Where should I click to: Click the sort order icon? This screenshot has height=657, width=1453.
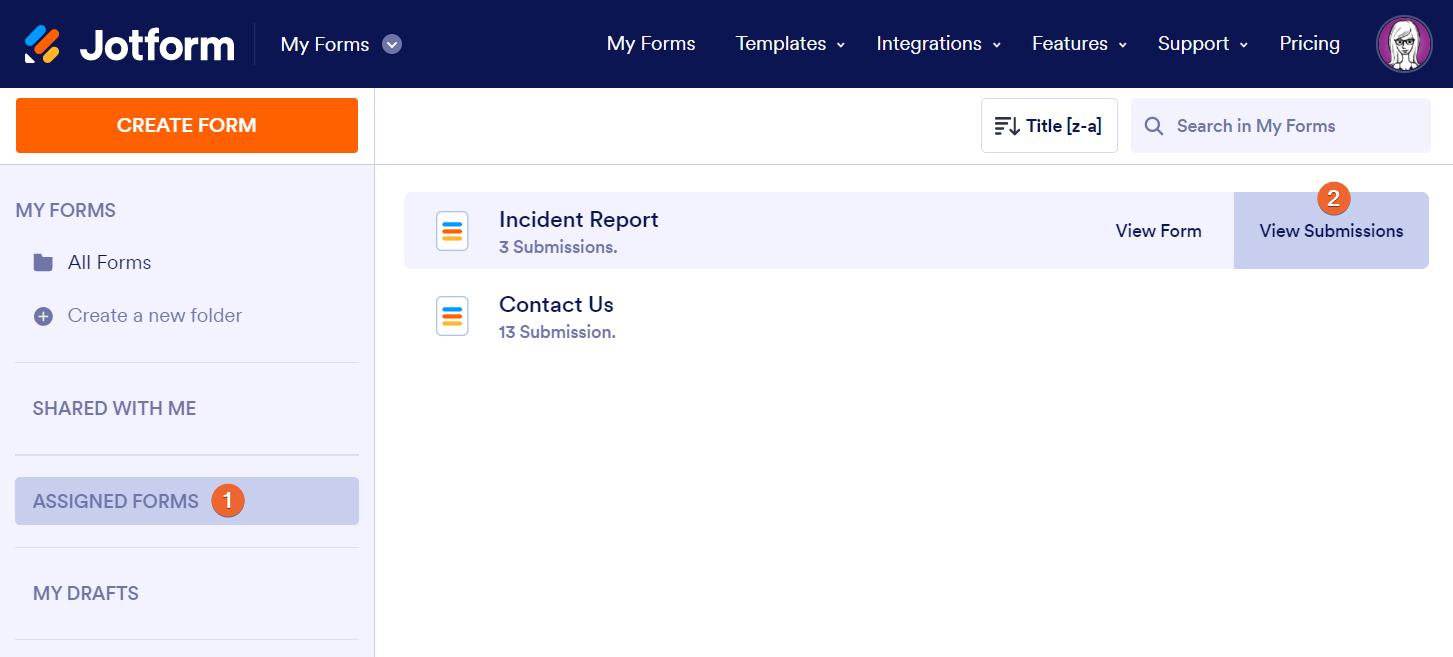tap(1006, 126)
